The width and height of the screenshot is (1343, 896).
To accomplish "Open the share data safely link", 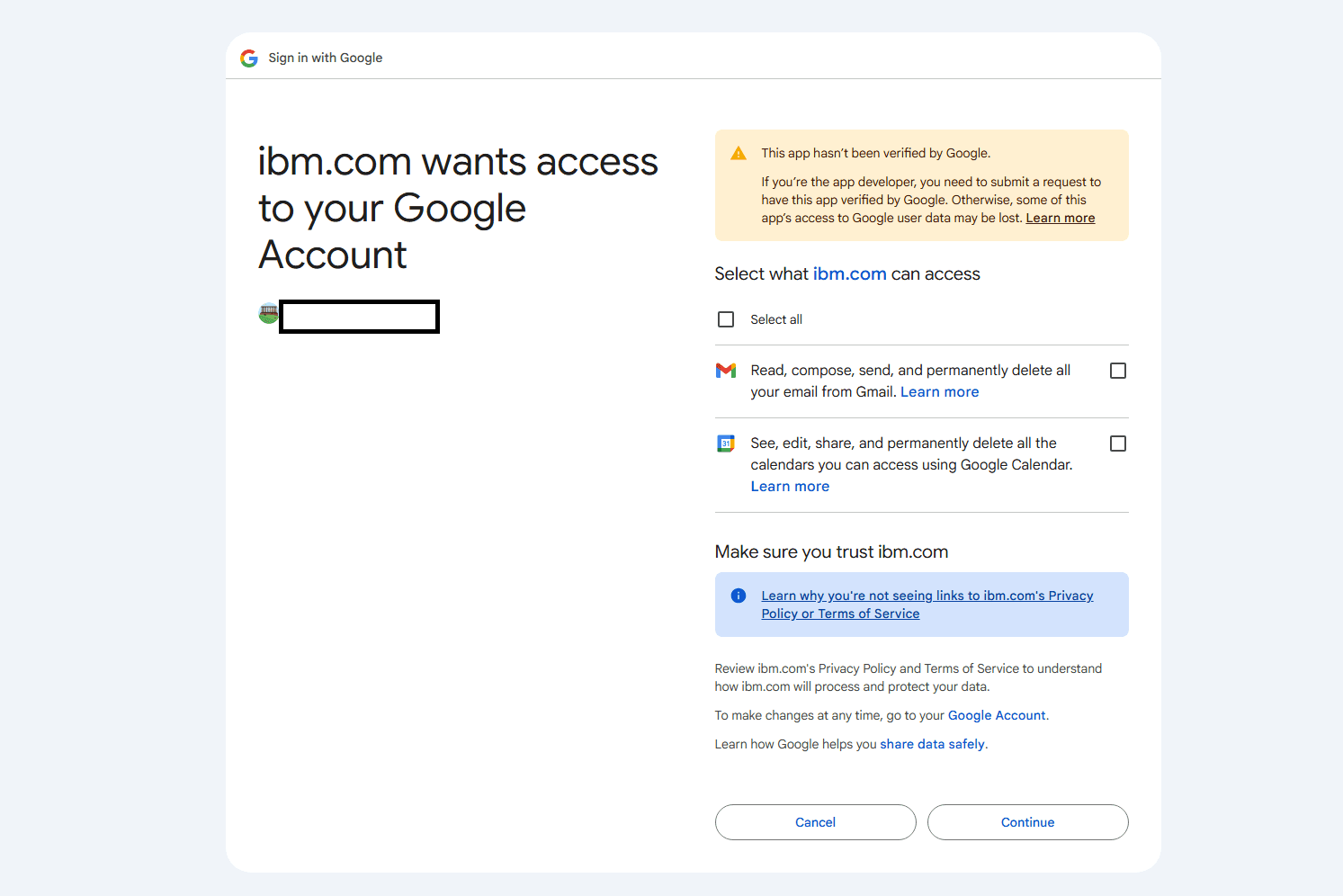I will 932,743.
